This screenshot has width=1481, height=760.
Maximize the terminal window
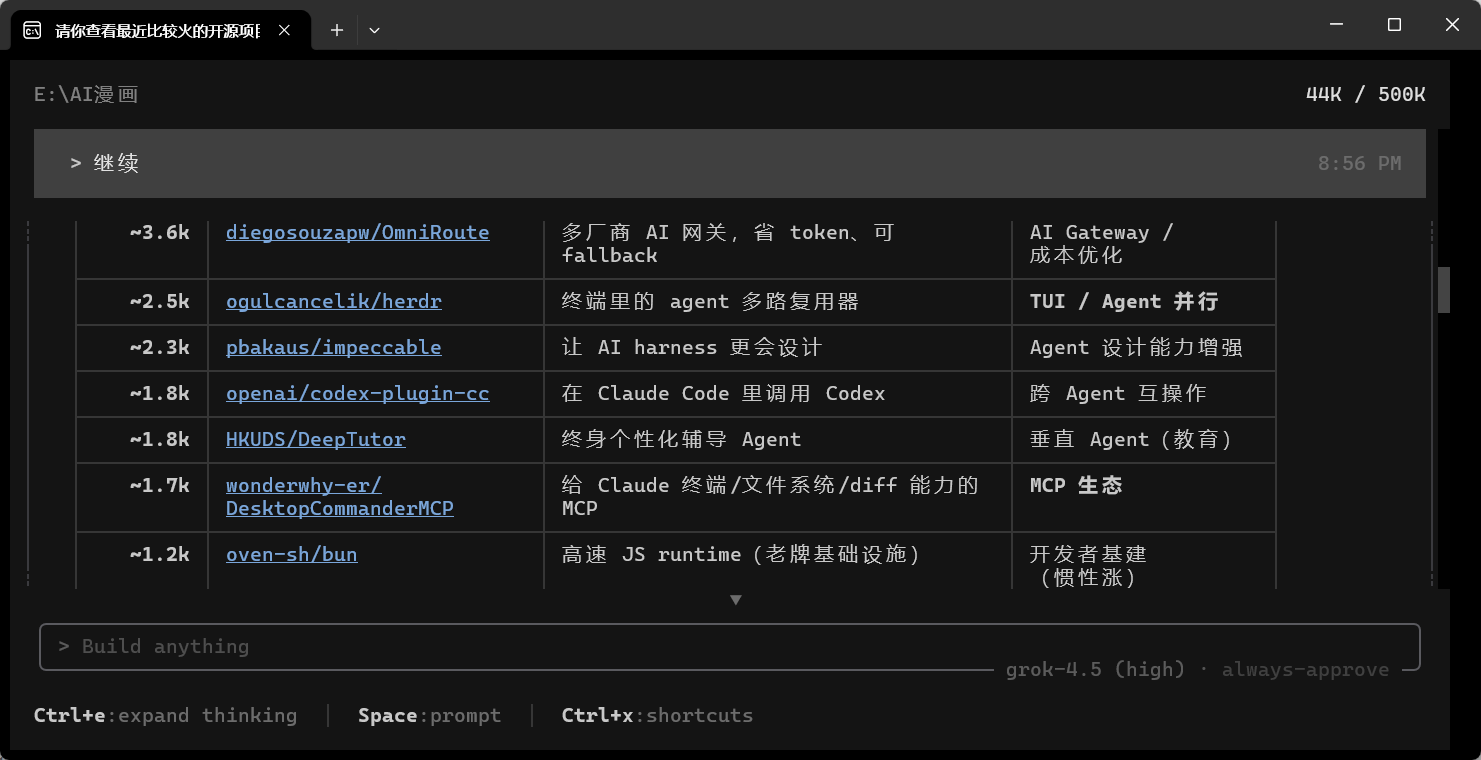click(1394, 25)
